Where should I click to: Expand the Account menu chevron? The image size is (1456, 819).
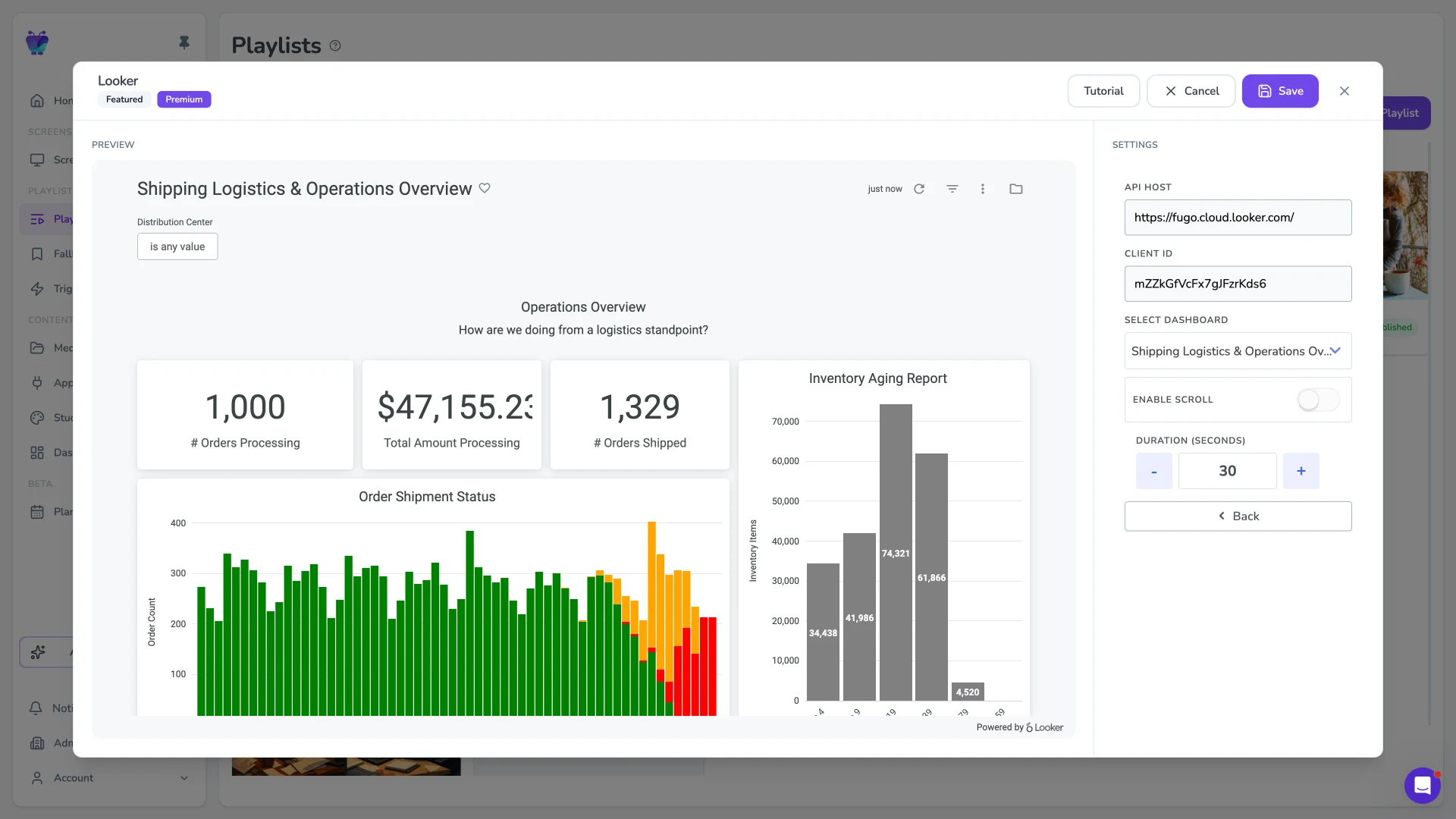tap(184, 778)
